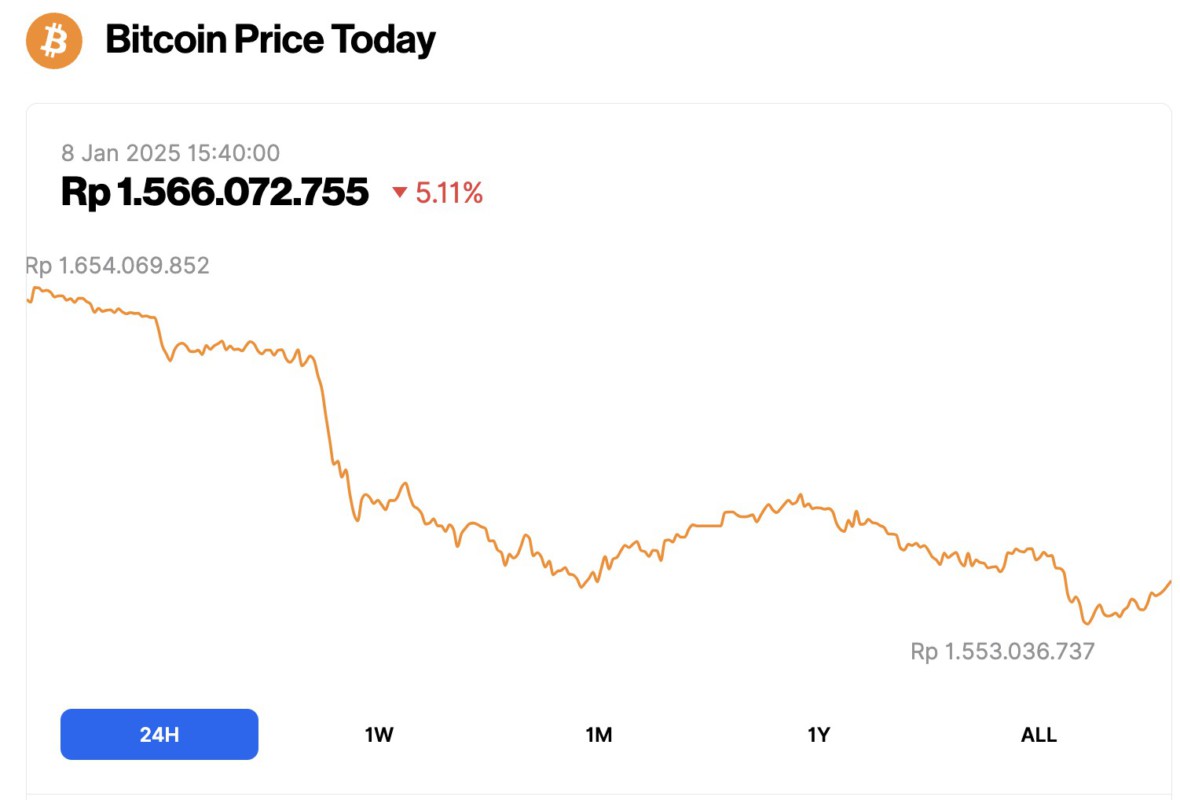Click the white chart panel background
Image resolution: width=1180 pixels, height=800 pixels.
[x=700, y=300]
